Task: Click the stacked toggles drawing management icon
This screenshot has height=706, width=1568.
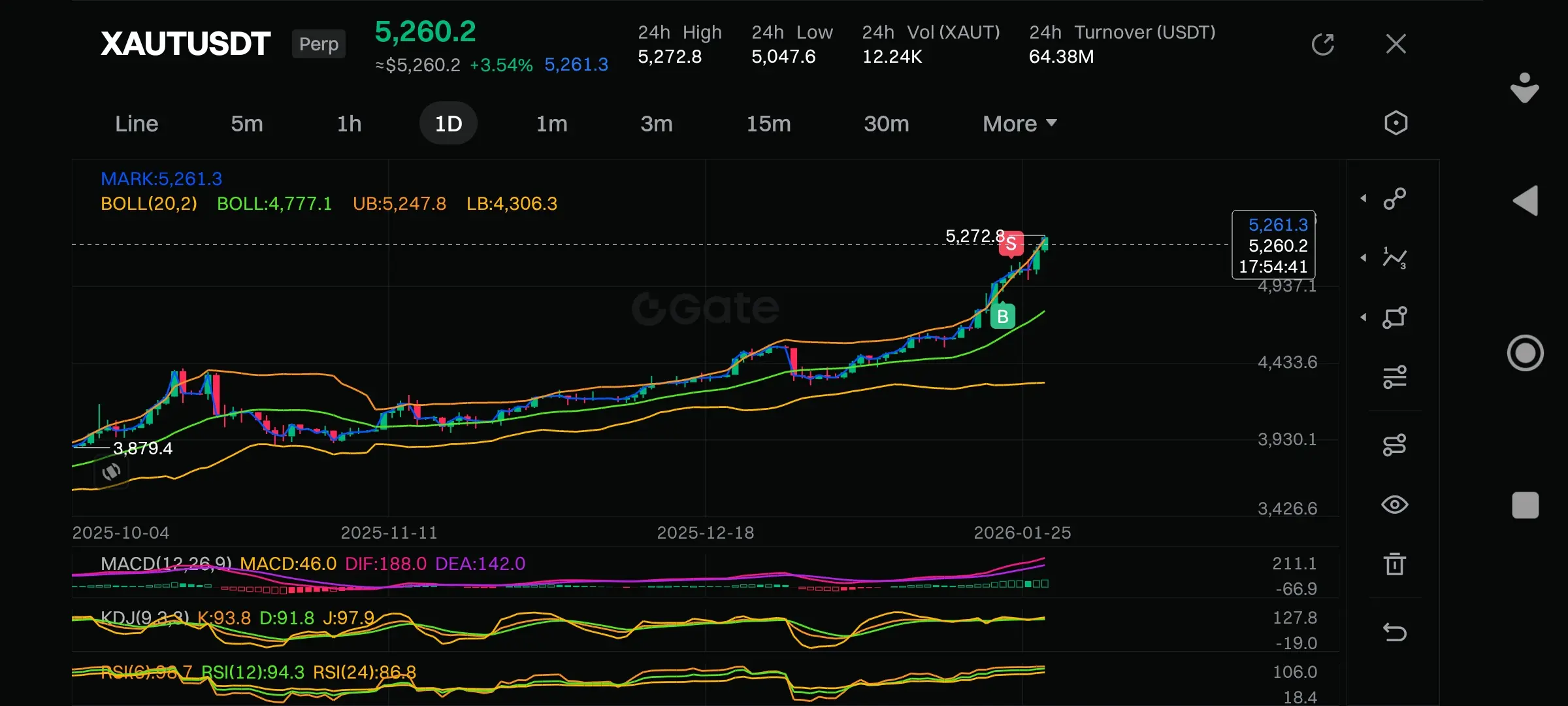Action: coord(1394,445)
